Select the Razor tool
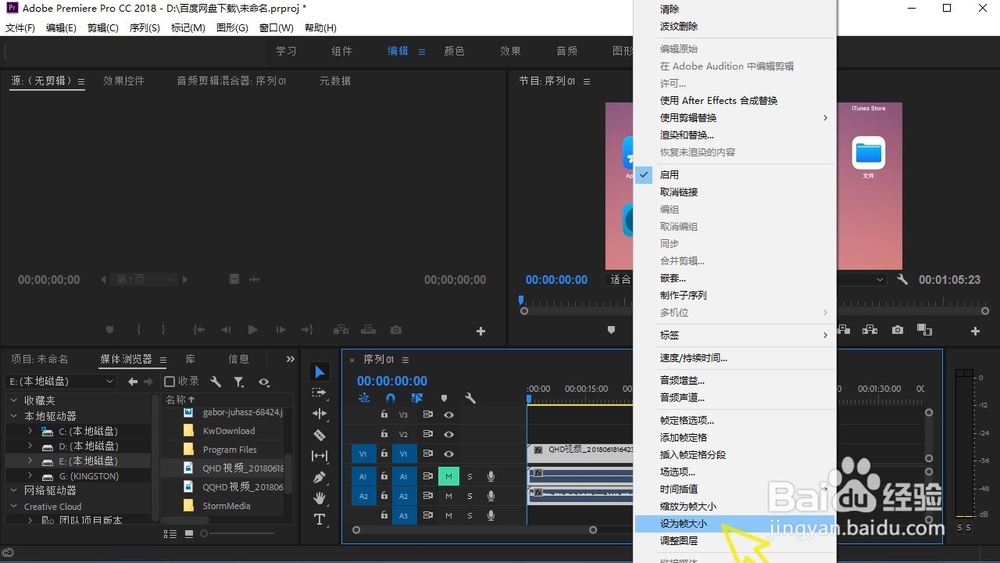 [x=320, y=435]
